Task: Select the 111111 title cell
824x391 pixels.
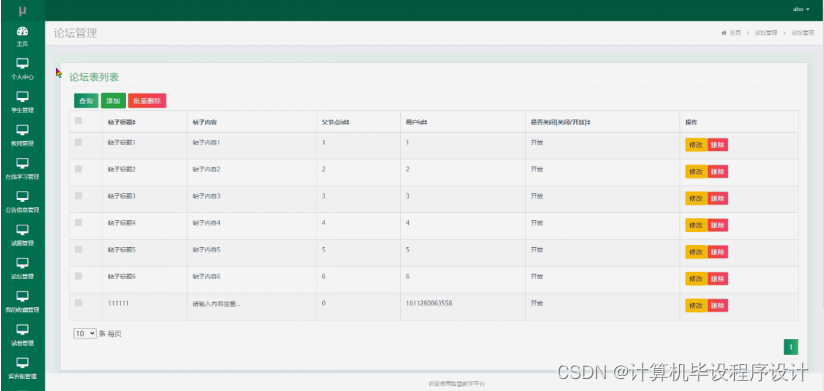Action: [118, 303]
